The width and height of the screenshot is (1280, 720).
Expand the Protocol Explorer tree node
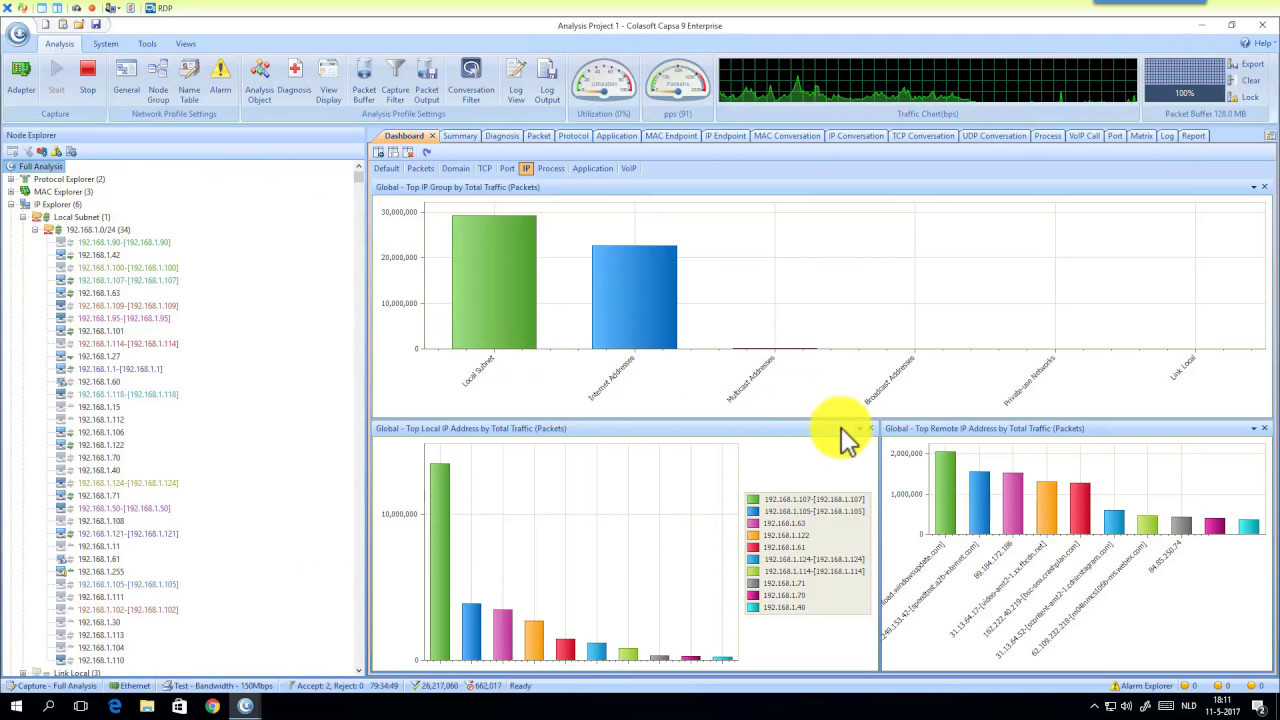tap(11, 179)
